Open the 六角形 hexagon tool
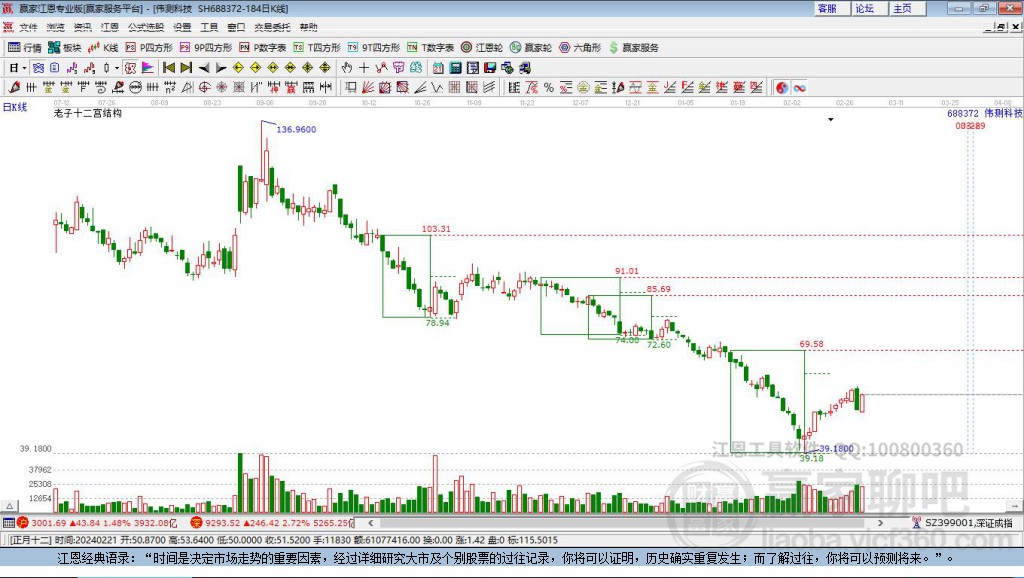This screenshot has width=1024, height=578. click(580, 47)
